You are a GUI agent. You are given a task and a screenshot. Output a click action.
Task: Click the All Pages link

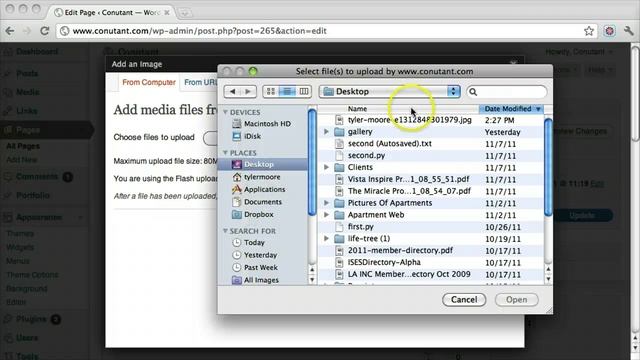tap(23, 146)
